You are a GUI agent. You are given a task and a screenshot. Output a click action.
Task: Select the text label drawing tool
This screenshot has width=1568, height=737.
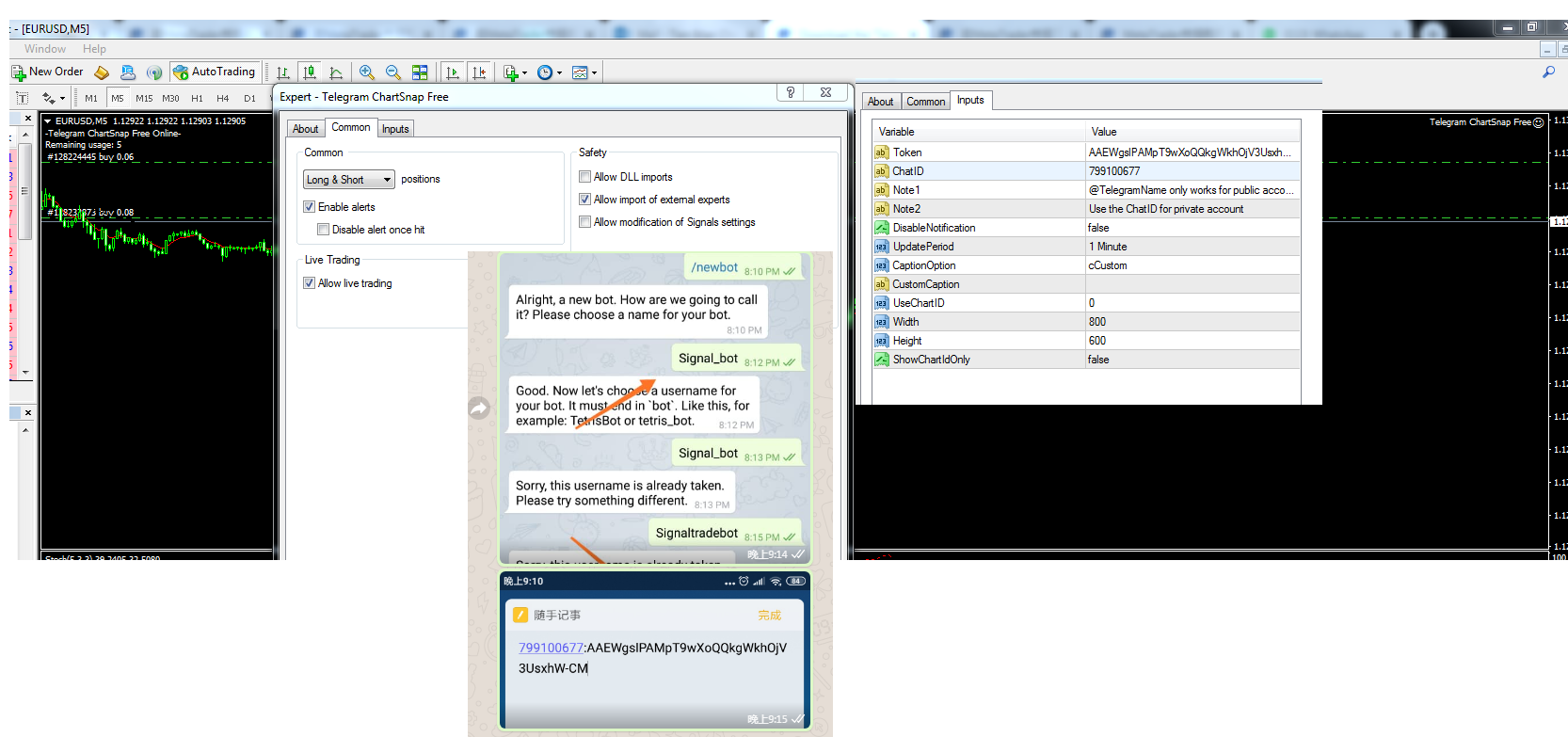point(23,98)
